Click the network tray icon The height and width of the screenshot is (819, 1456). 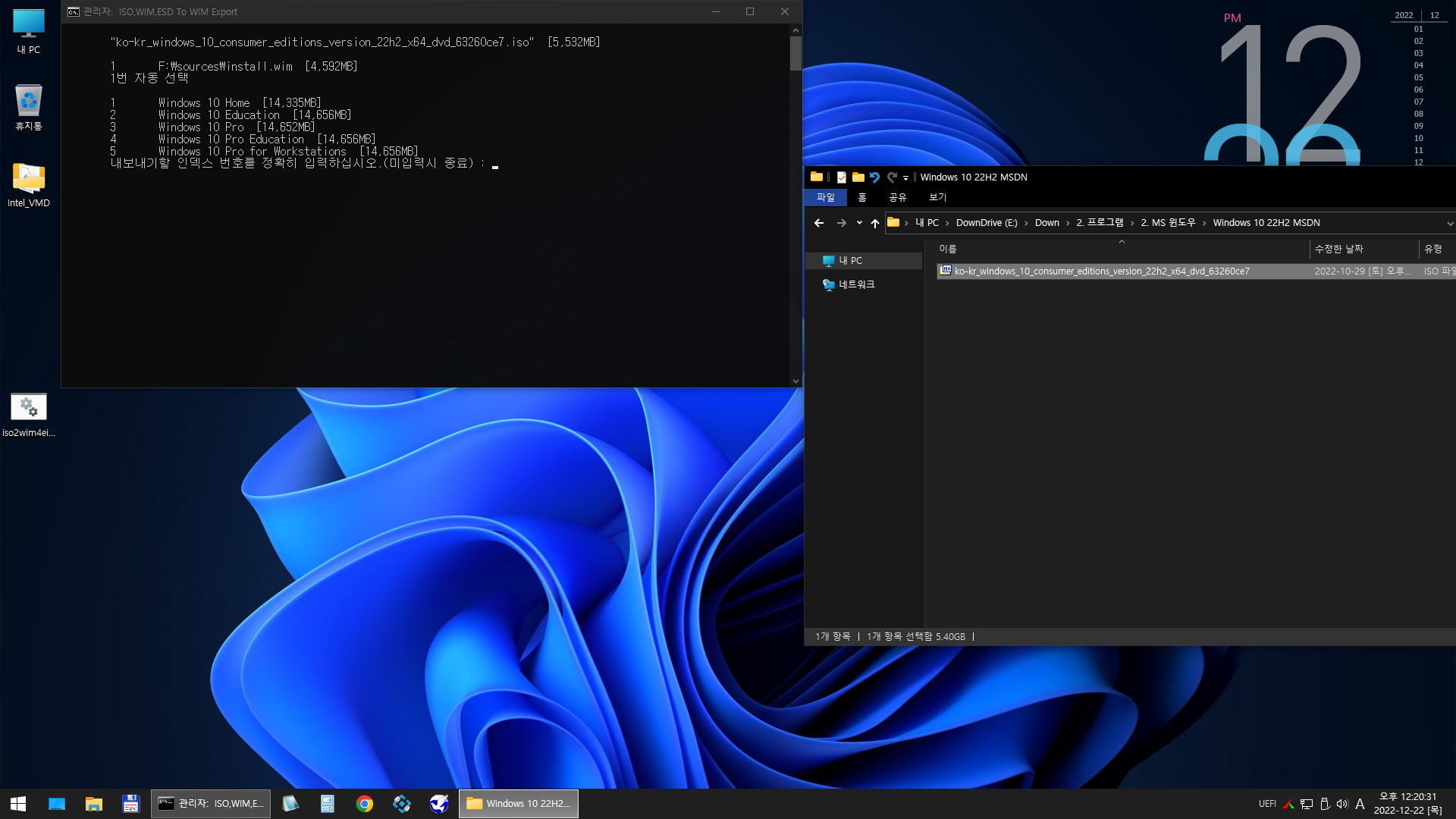pyautogui.click(x=1307, y=804)
